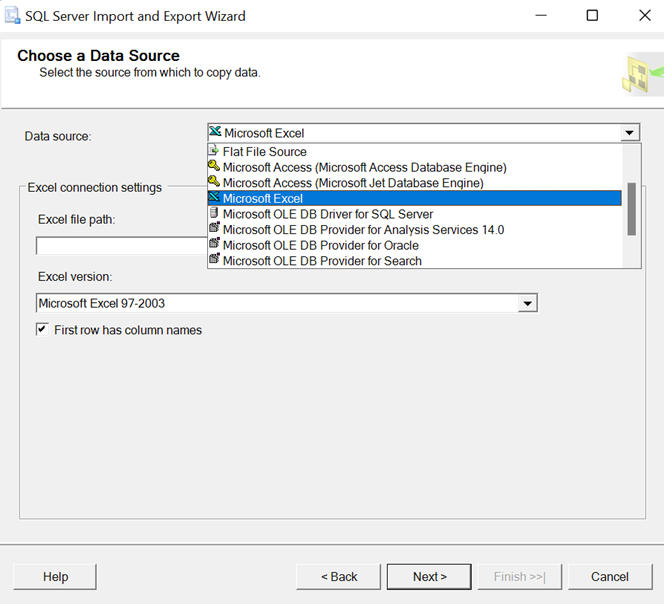The height and width of the screenshot is (604, 664).
Task: Select Microsoft Access (Microsoft Jet Database Engine)
Action: [x=353, y=183]
